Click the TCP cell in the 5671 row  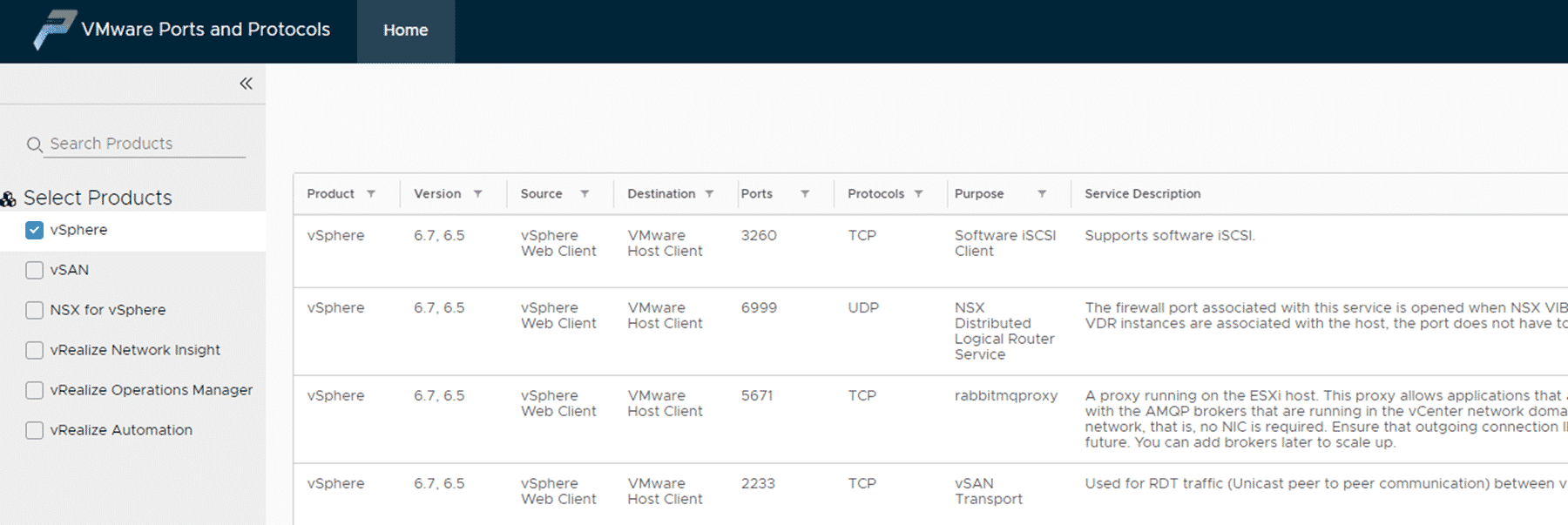coord(862,396)
